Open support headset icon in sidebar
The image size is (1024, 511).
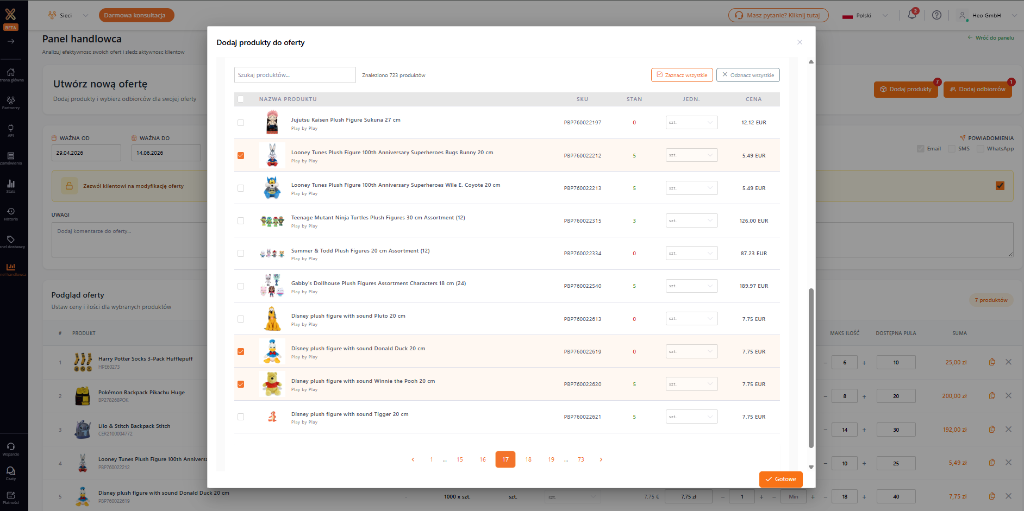tap(10, 446)
